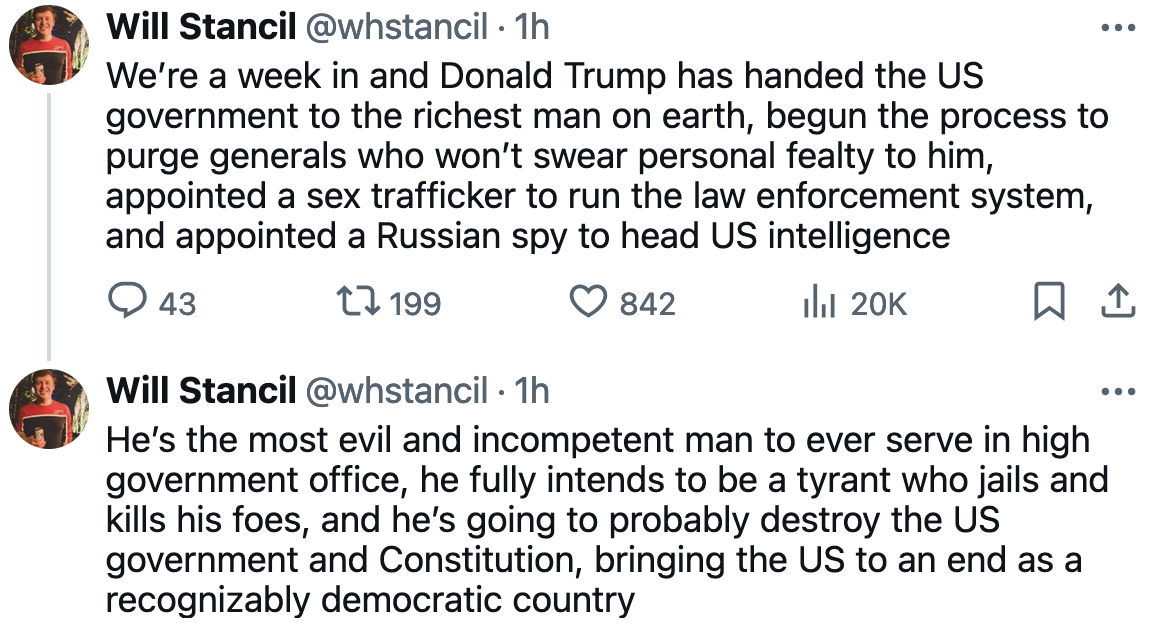Open the Will Stancil name link in the second tweet
1154x632 pixels.
click(200, 390)
